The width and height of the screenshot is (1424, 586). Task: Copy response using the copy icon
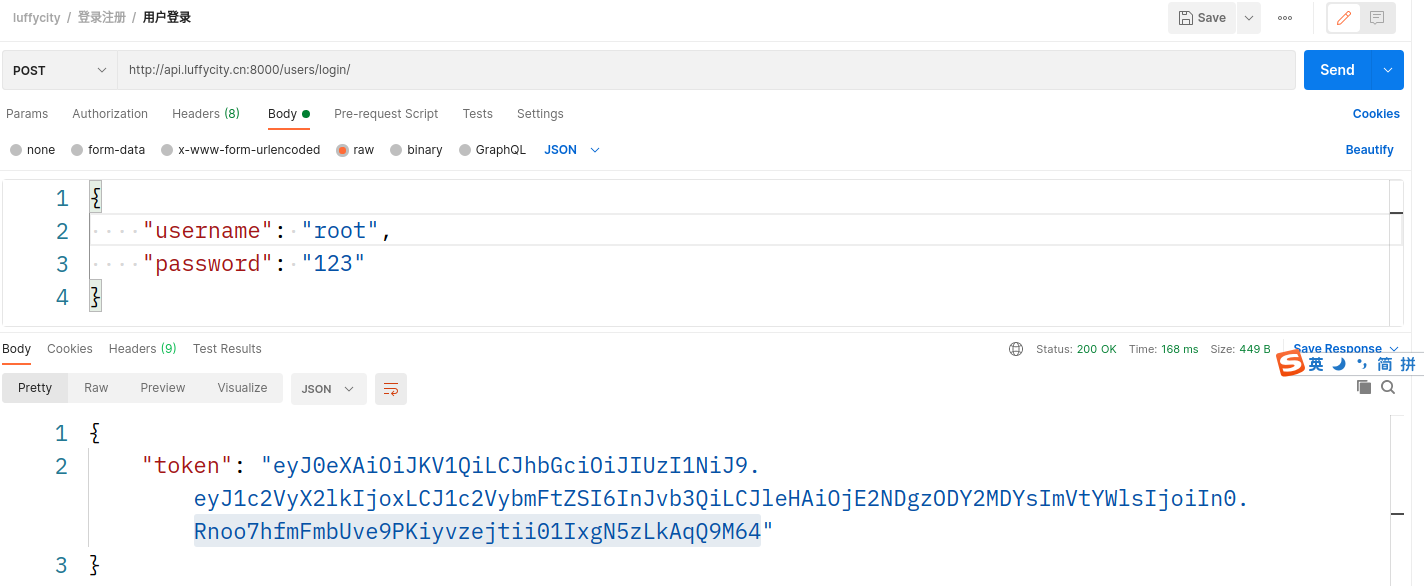[1363, 387]
